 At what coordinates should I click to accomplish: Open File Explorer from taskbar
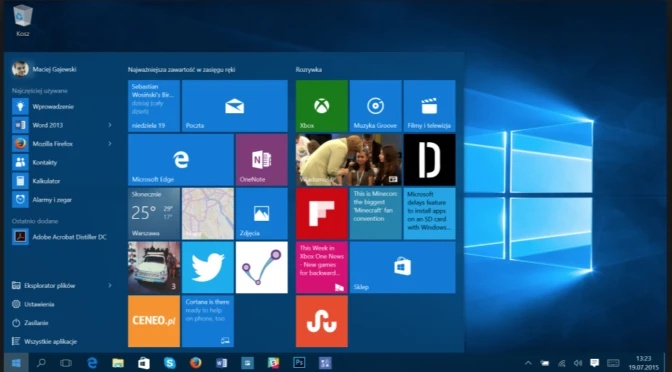click(118, 363)
